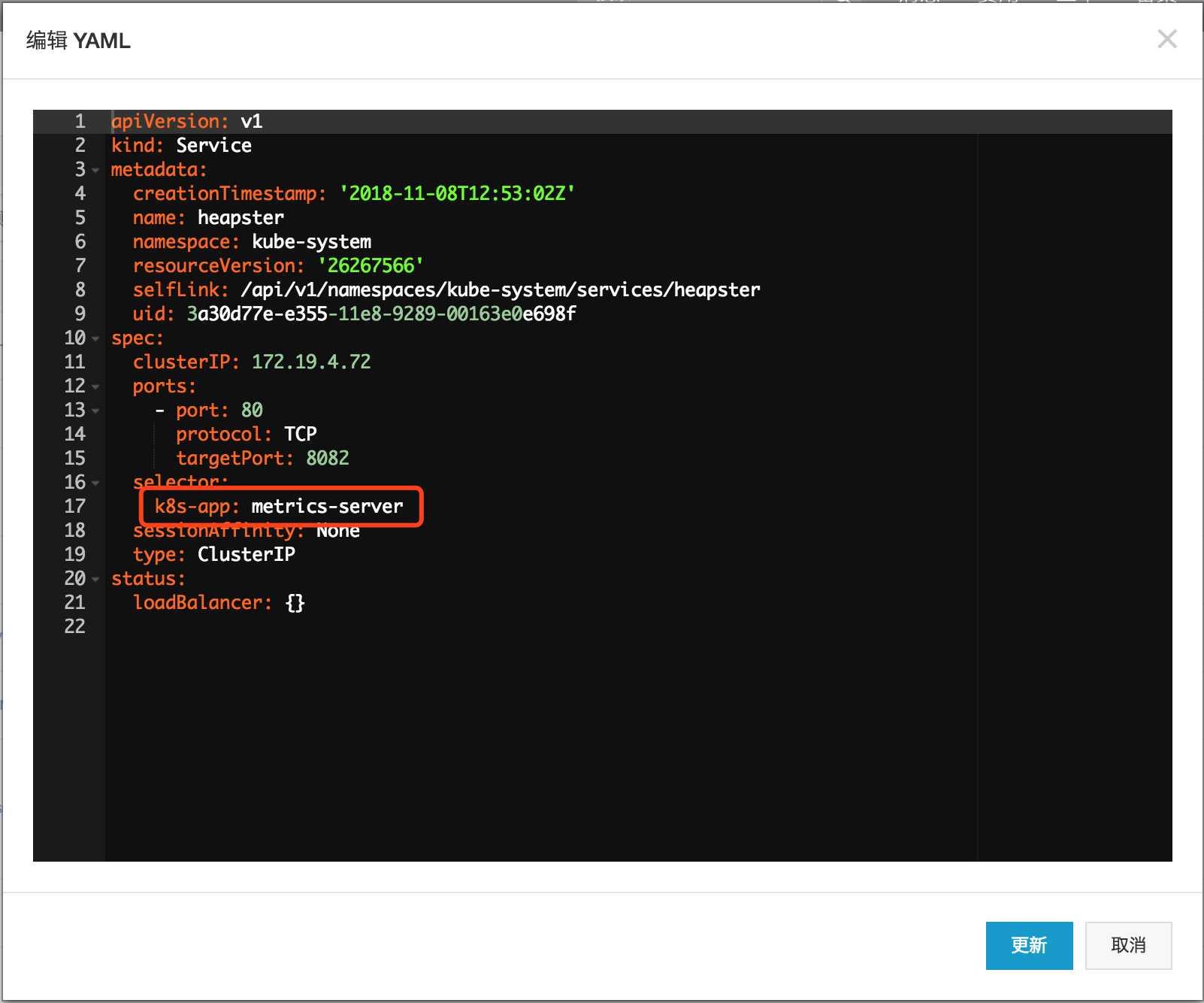Click the selfLink path ending in heapster

tap(501, 289)
